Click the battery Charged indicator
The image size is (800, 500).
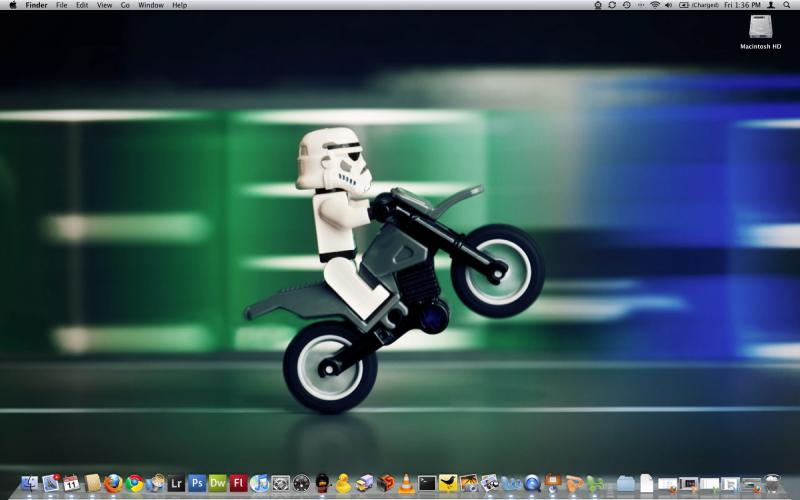pyautogui.click(x=698, y=5)
